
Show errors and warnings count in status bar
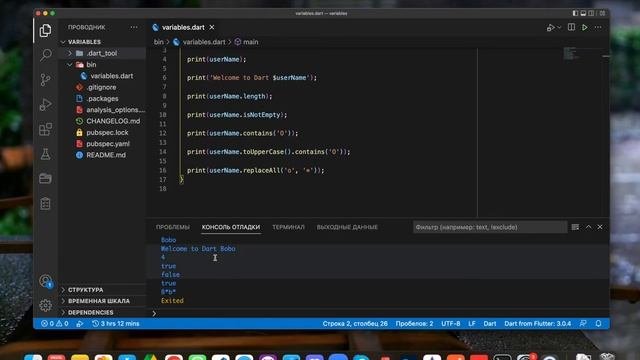point(54,324)
